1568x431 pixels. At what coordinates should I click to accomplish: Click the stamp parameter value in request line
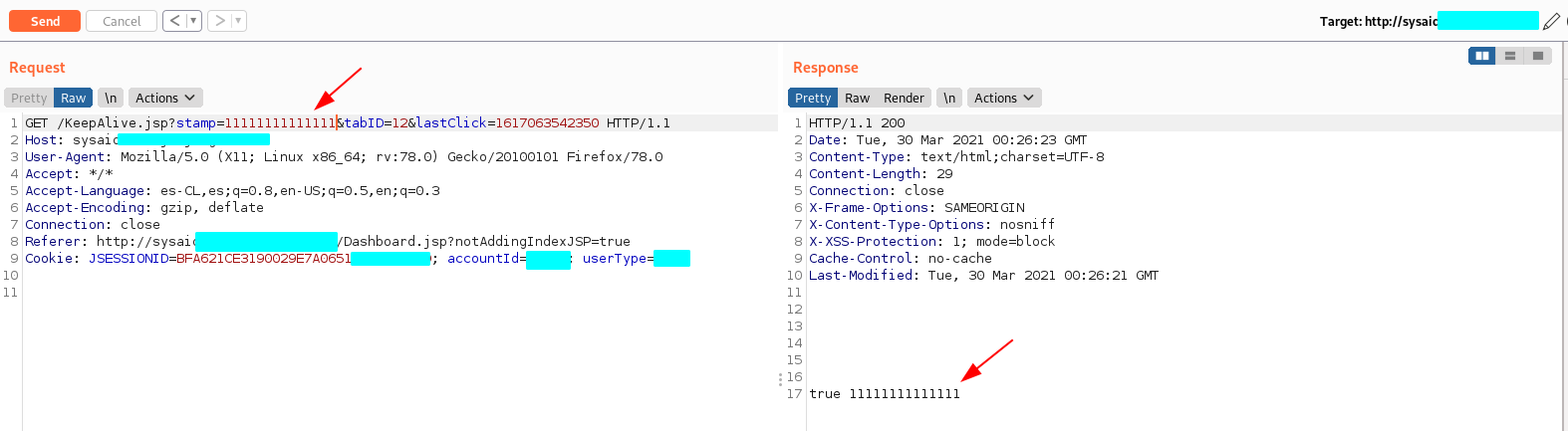click(x=279, y=123)
